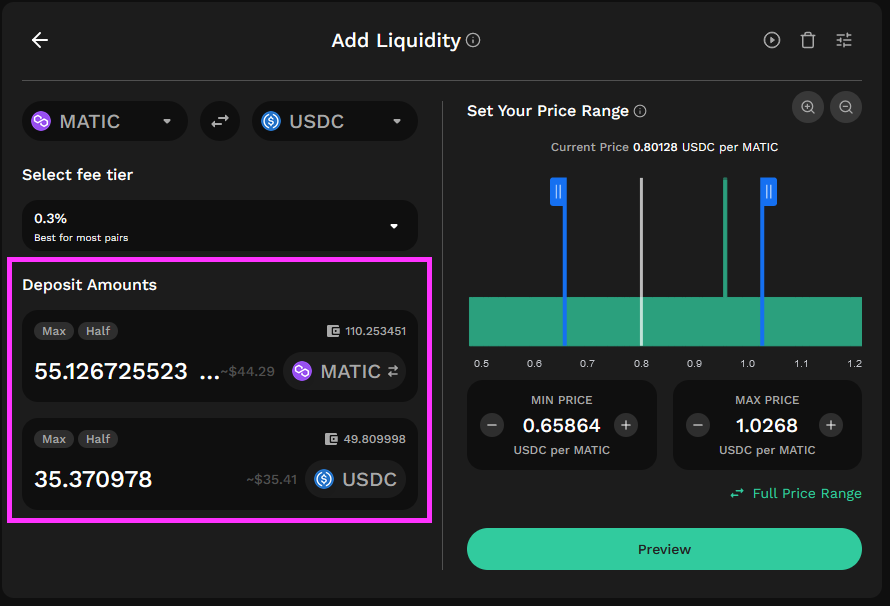Edit the MATIC amount 55.126725523 field
The height and width of the screenshot is (606, 890).
point(126,371)
